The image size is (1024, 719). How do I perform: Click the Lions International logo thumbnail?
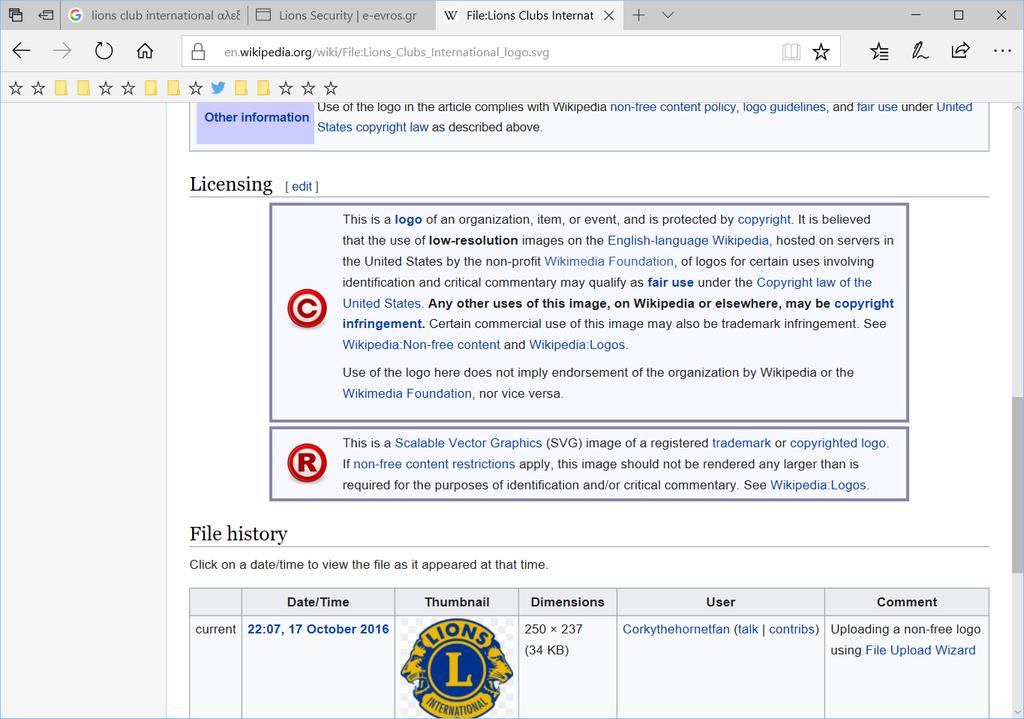coord(457,667)
